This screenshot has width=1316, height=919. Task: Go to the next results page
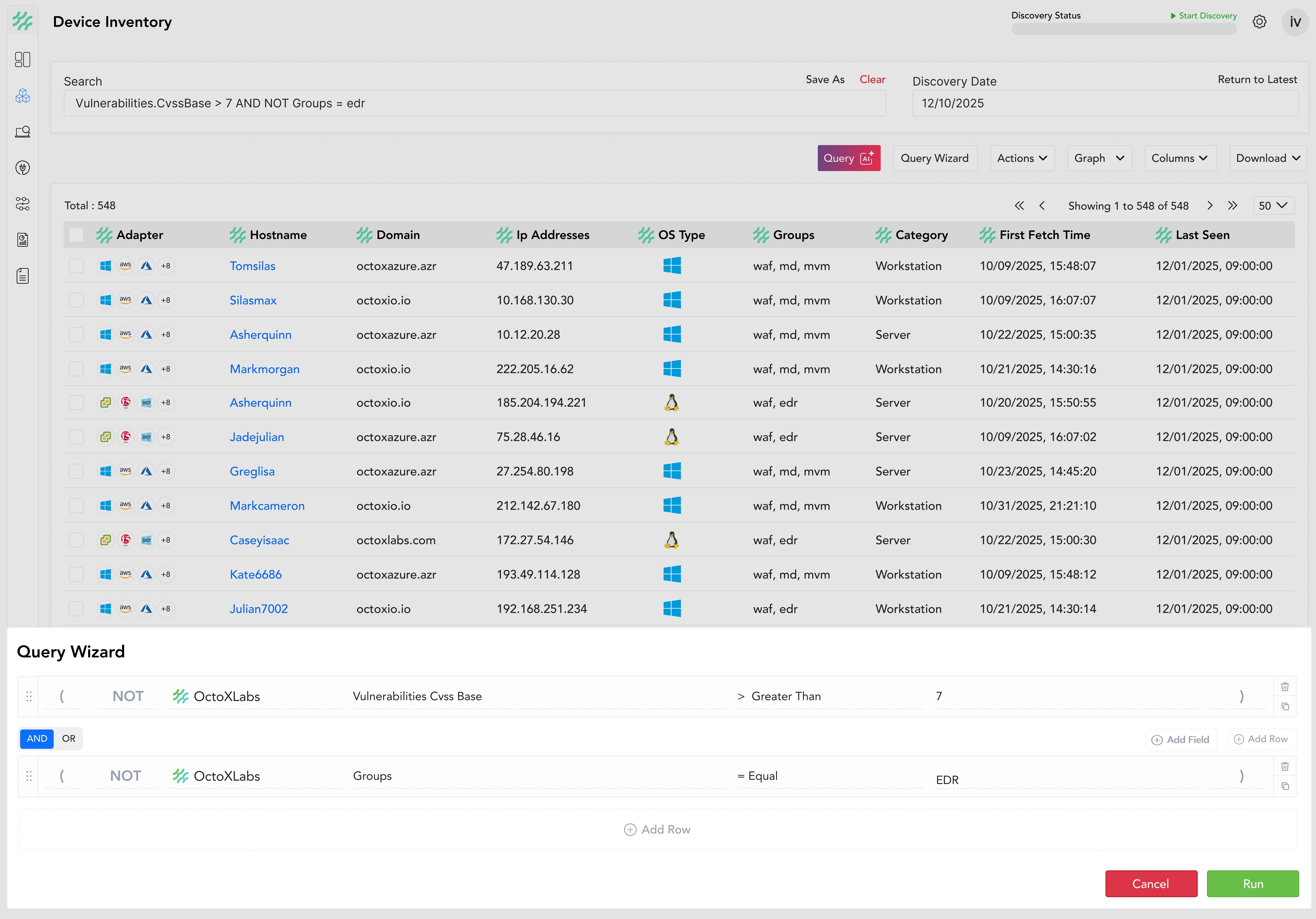pyautogui.click(x=1210, y=206)
